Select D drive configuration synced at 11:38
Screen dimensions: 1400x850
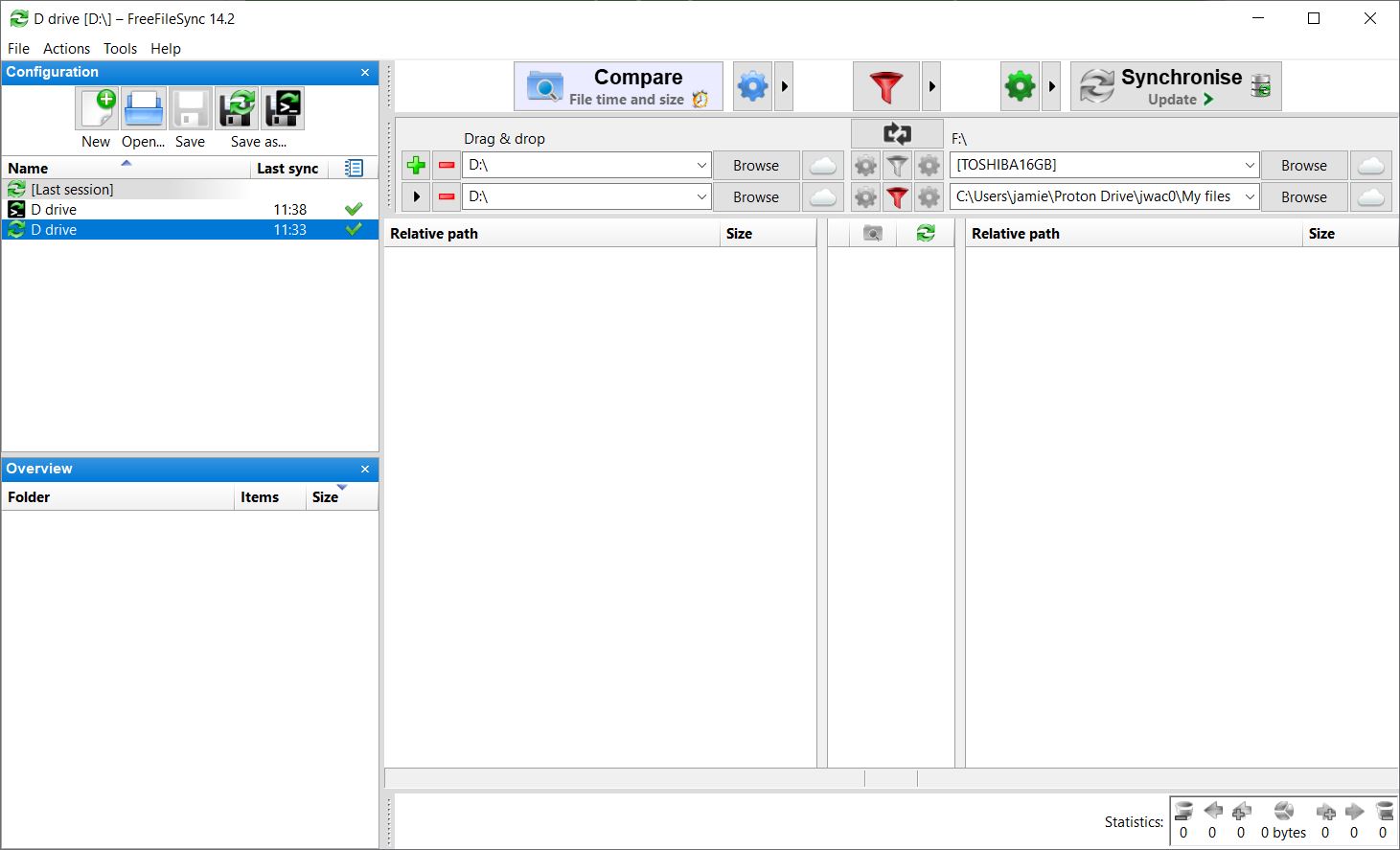(x=190, y=210)
